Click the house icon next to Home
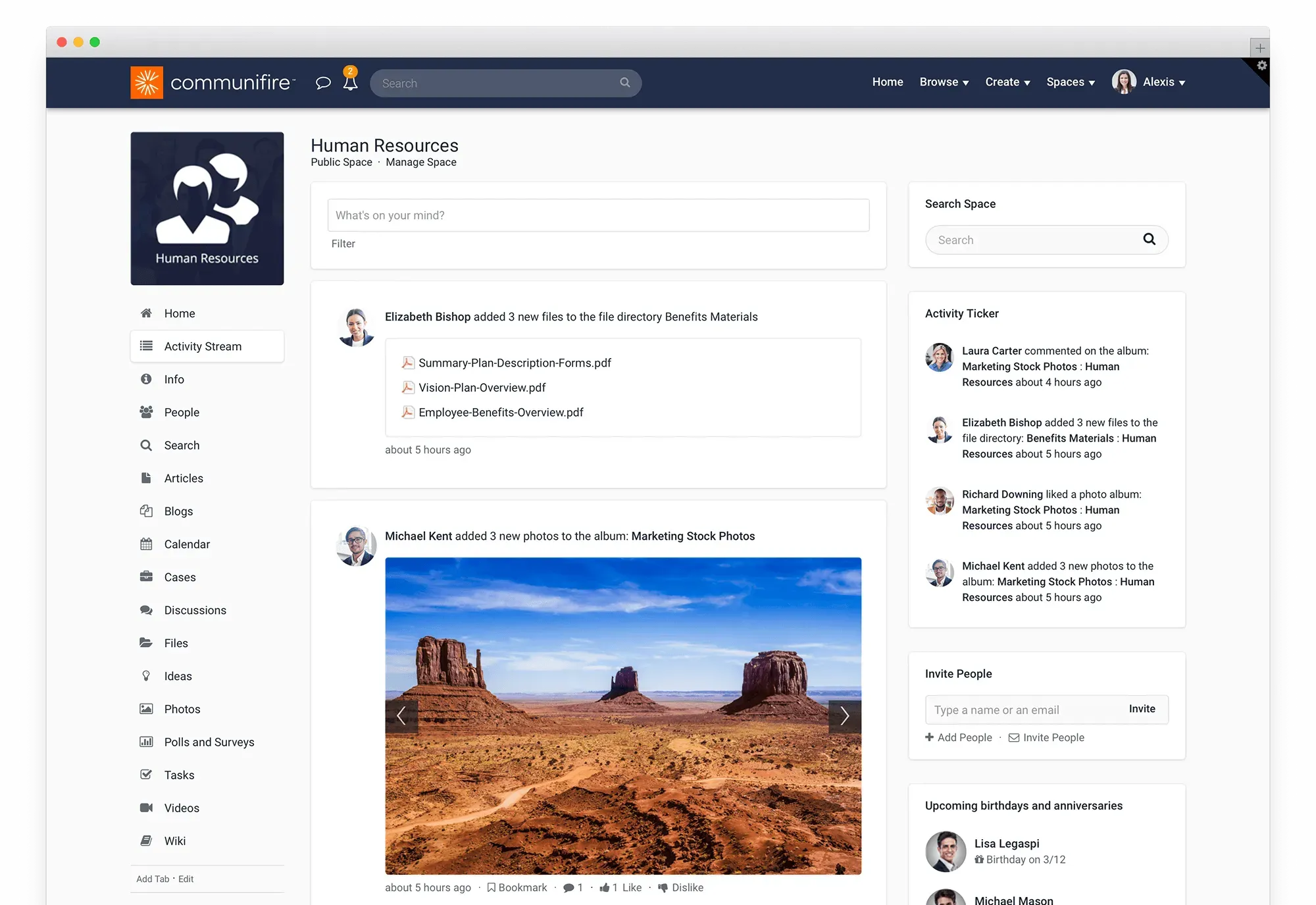Screen dimensions: 1316x905 (x=146, y=313)
